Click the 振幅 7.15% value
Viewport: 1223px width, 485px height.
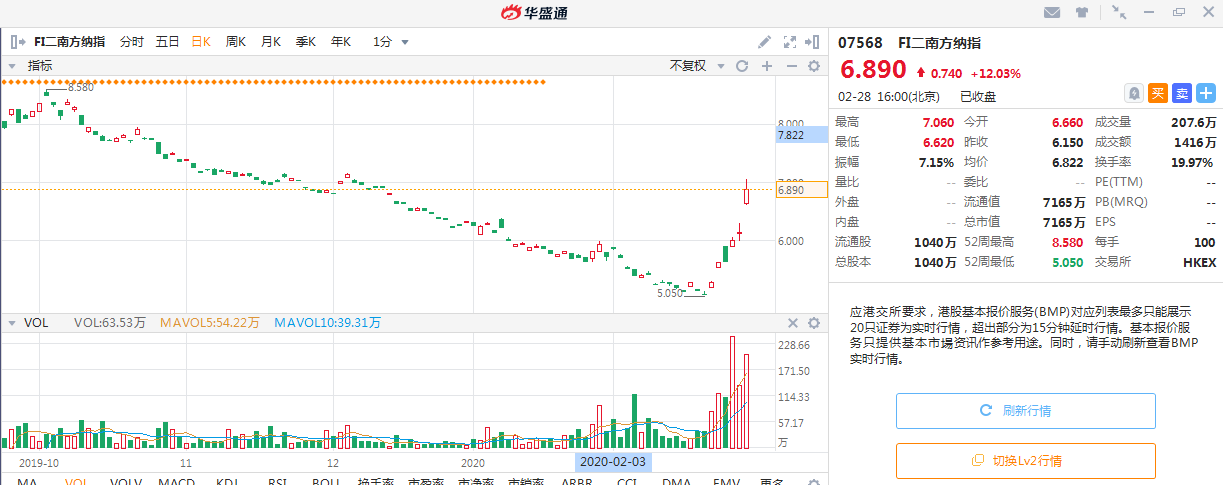pyautogui.click(x=938, y=161)
